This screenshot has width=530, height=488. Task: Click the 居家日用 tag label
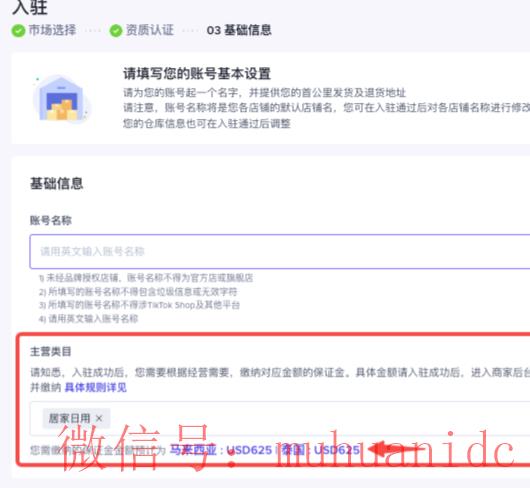pos(69,418)
